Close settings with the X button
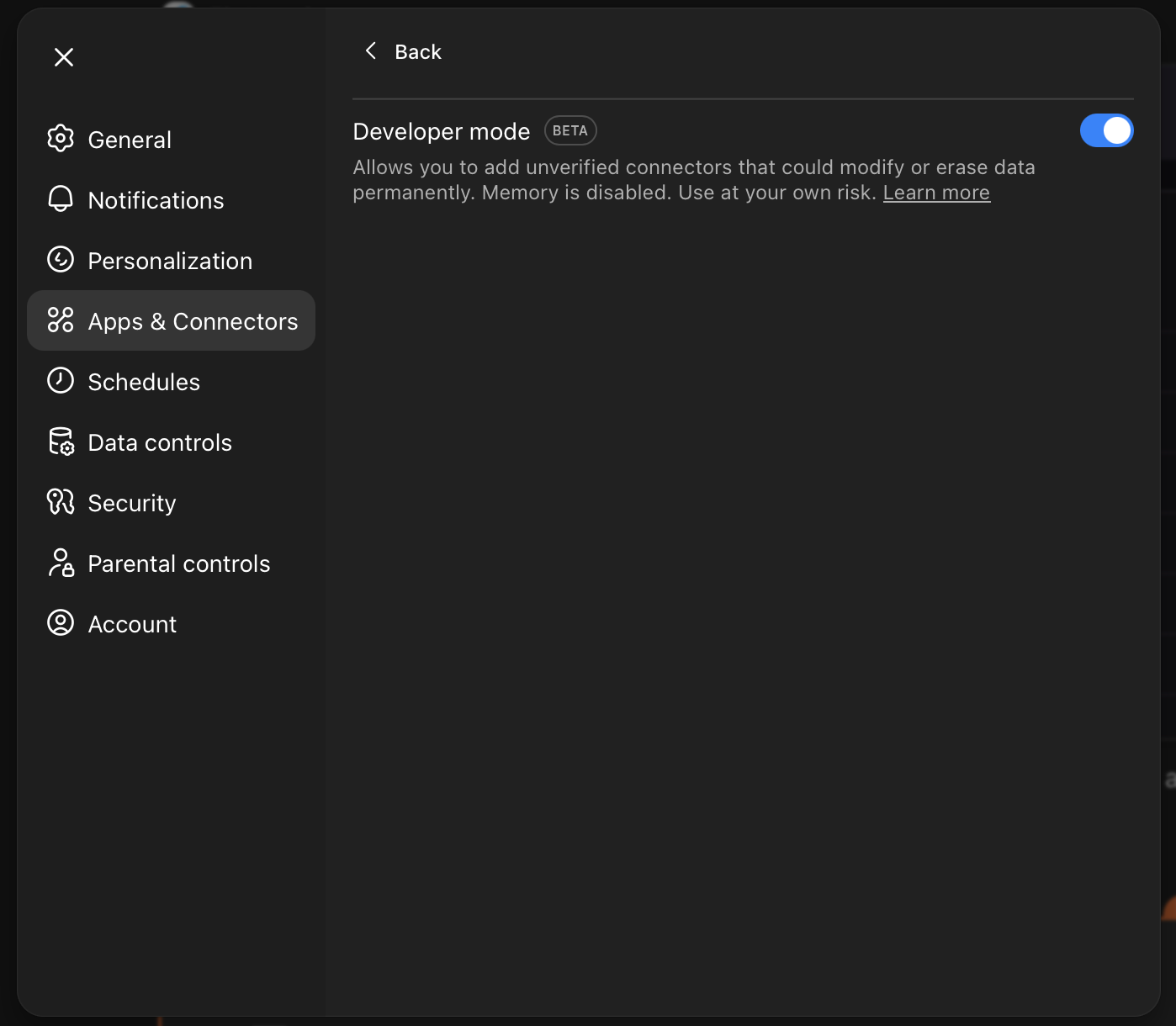 [63, 56]
